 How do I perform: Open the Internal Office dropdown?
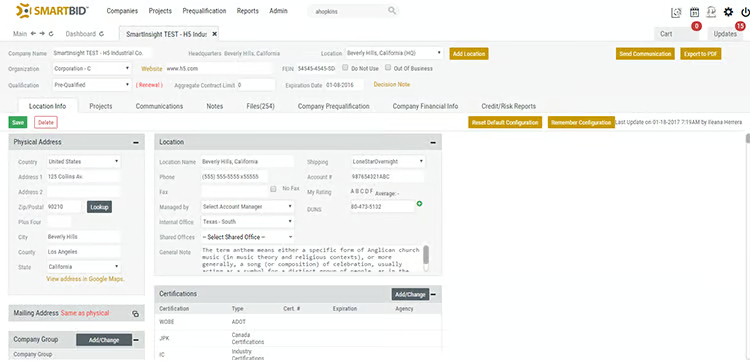[x=248, y=222]
